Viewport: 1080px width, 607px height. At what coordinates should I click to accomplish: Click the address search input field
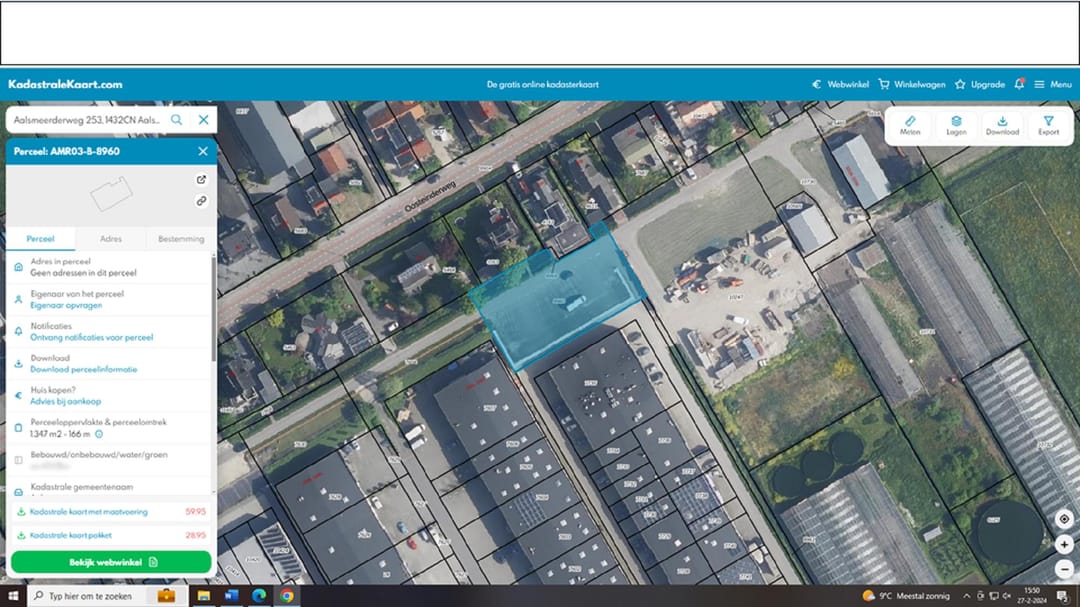pyautogui.click(x=88, y=119)
